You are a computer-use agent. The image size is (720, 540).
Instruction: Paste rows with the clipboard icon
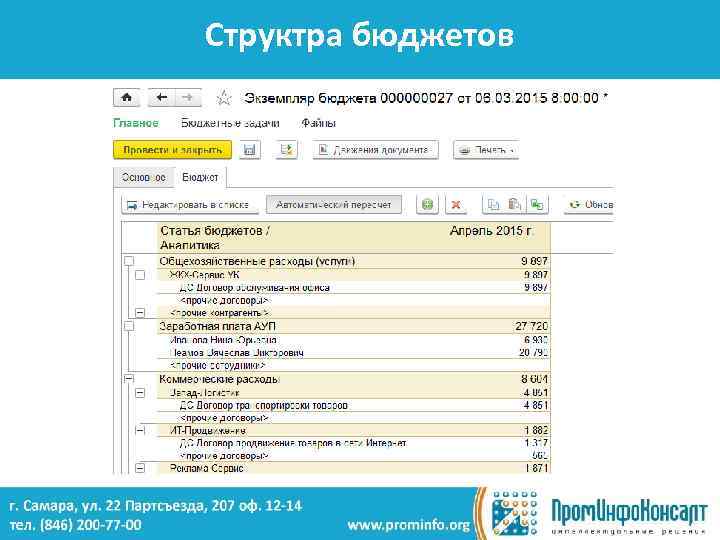515,204
